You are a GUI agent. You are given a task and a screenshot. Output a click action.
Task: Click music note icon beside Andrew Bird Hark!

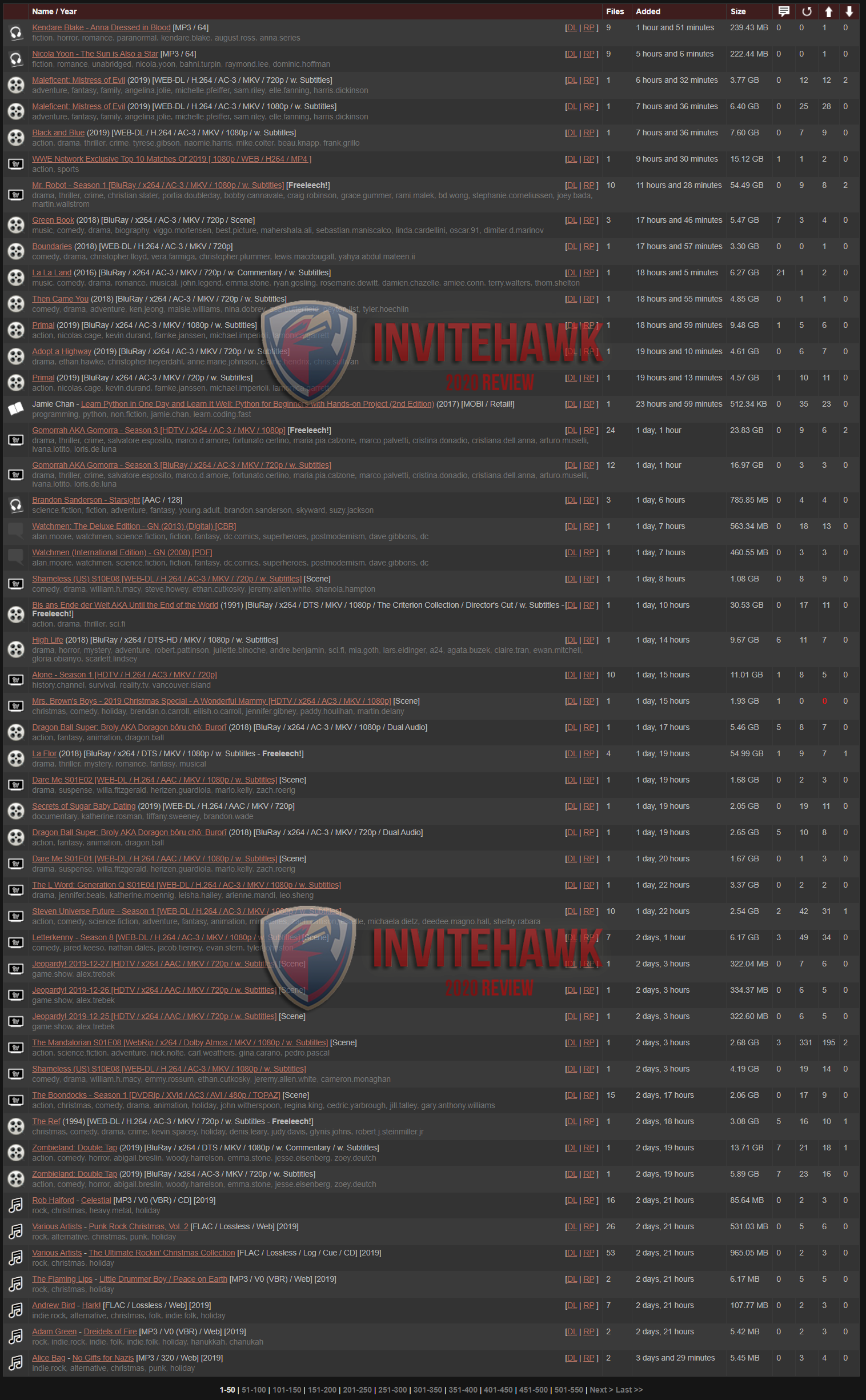click(x=16, y=1310)
